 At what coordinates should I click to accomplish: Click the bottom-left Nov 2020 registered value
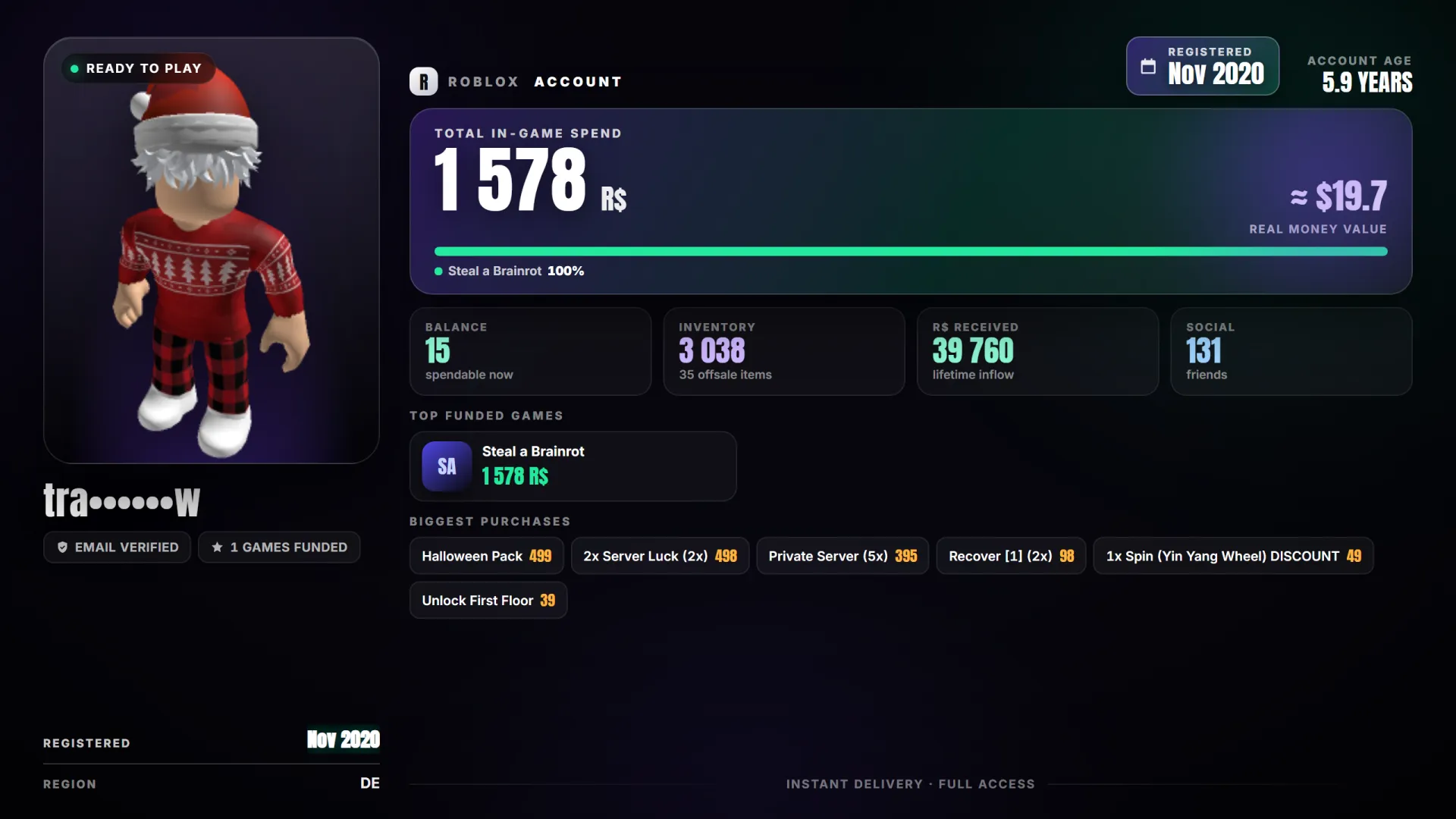click(x=343, y=739)
